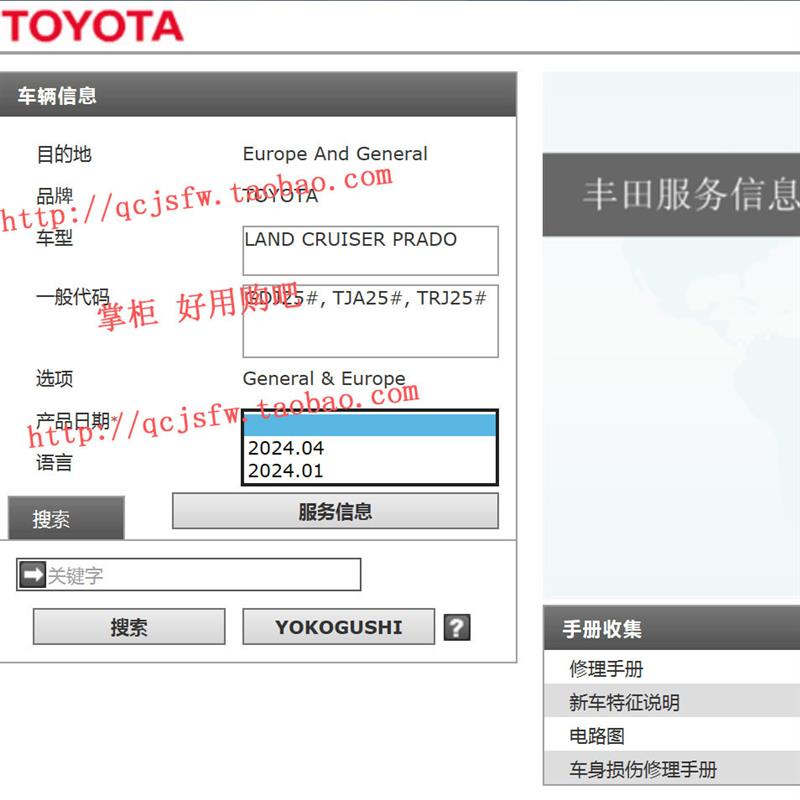800x800 pixels.
Task: Open the question mark help icon
Action: tap(457, 627)
